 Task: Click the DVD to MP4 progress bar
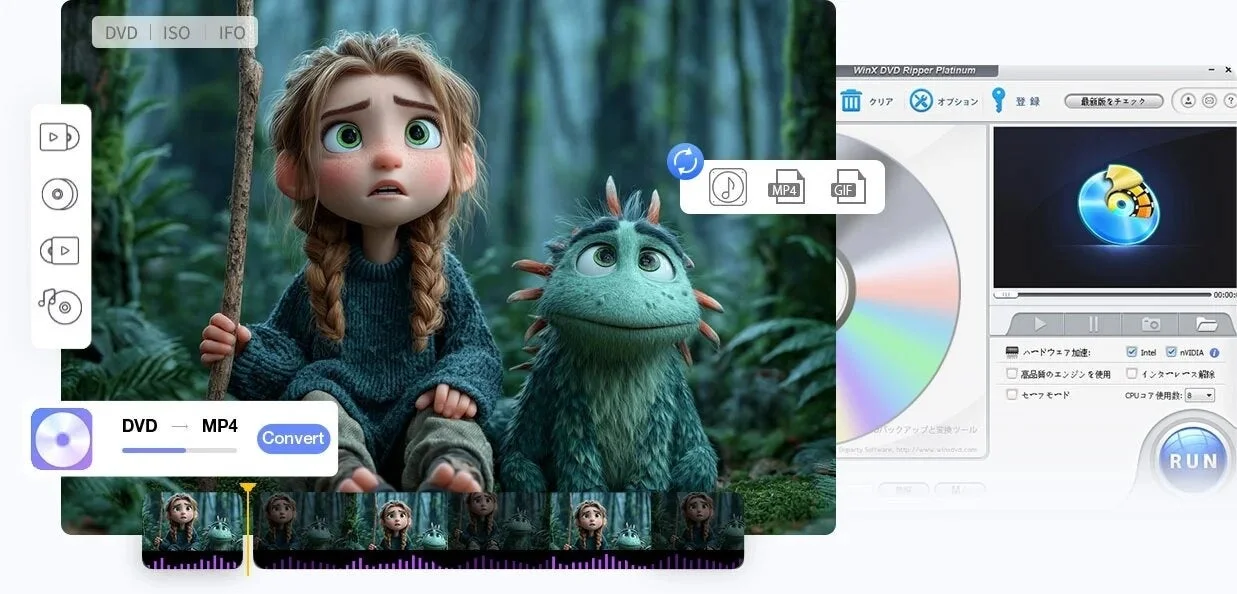(x=179, y=450)
